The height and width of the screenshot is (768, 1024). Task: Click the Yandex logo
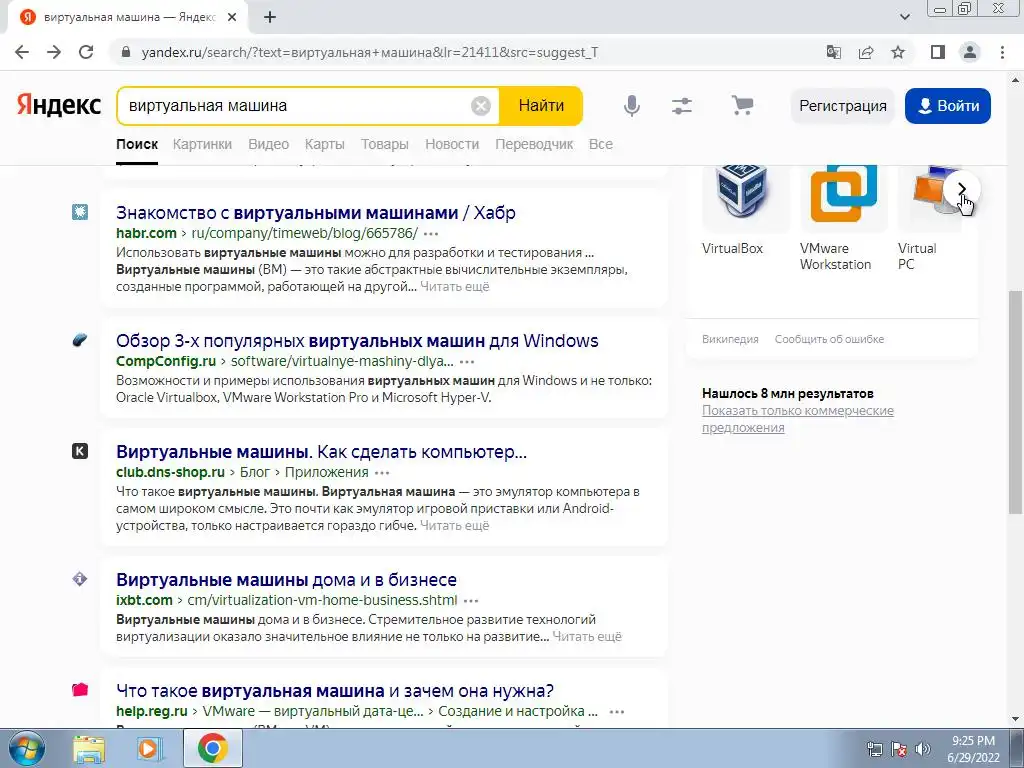[x=59, y=105]
